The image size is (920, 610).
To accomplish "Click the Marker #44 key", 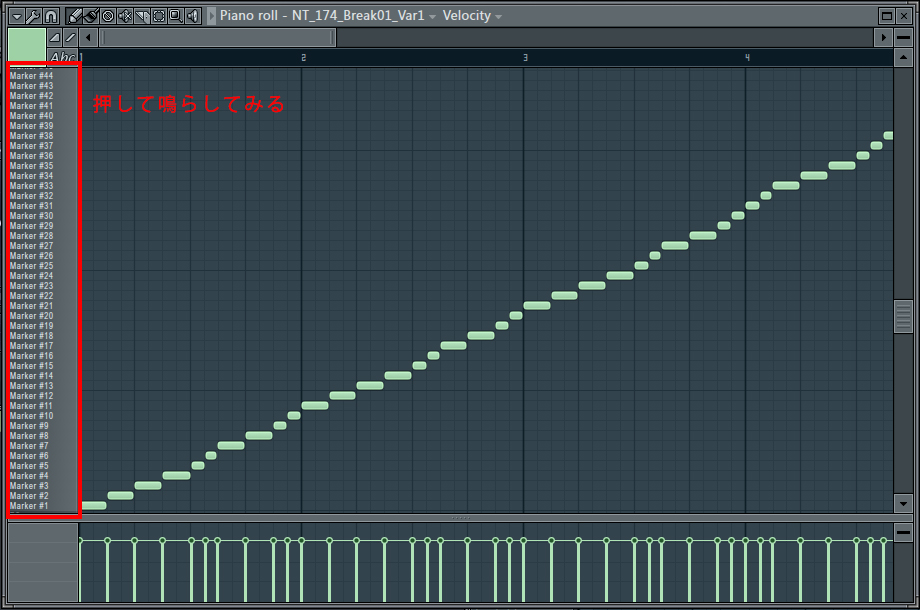I will (x=43, y=76).
